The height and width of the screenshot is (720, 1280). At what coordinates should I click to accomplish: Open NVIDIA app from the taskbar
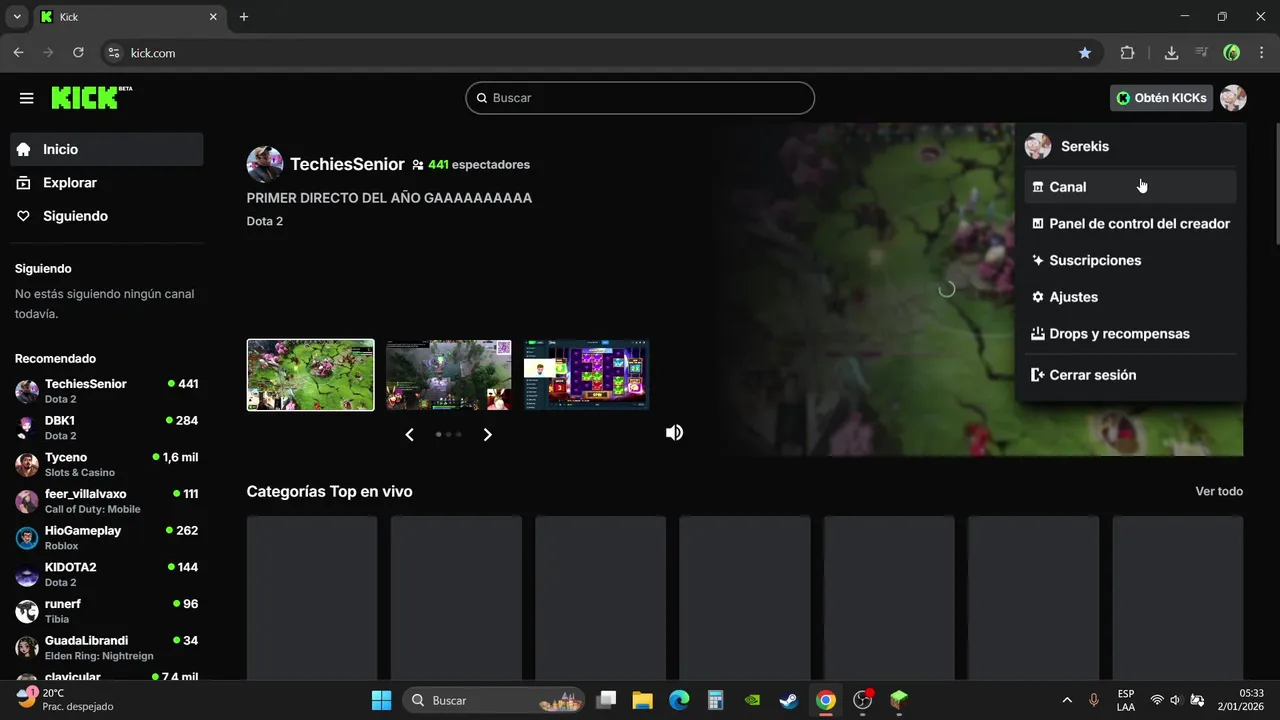coord(752,700)
